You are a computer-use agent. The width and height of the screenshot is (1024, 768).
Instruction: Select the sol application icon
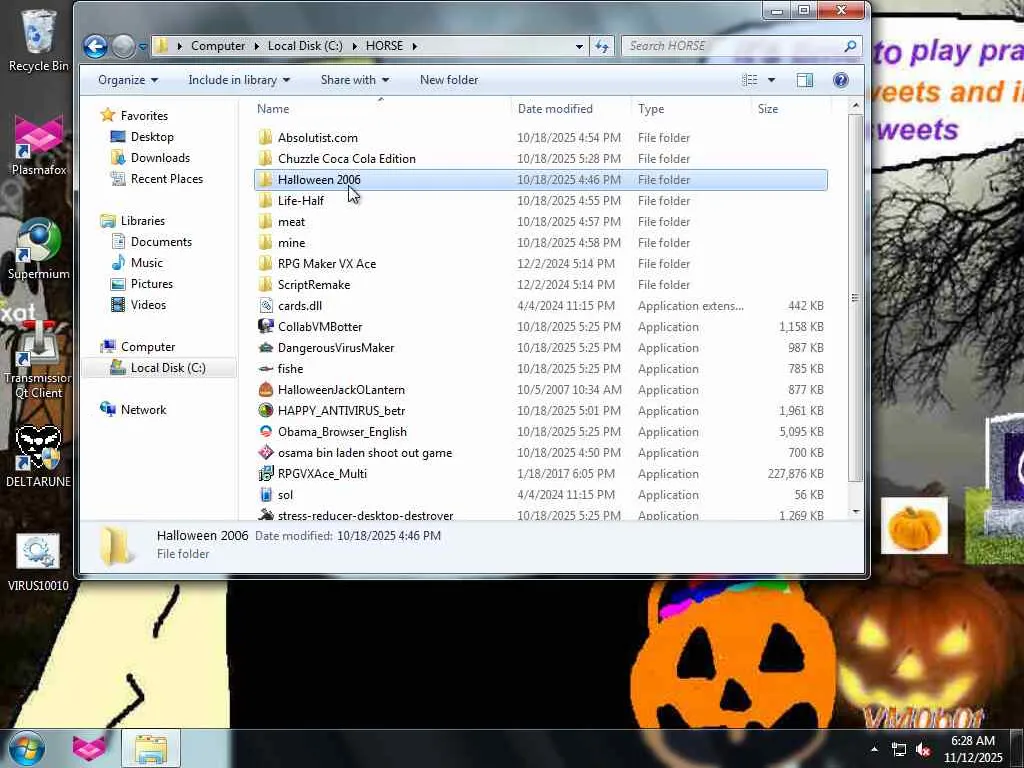265,494
